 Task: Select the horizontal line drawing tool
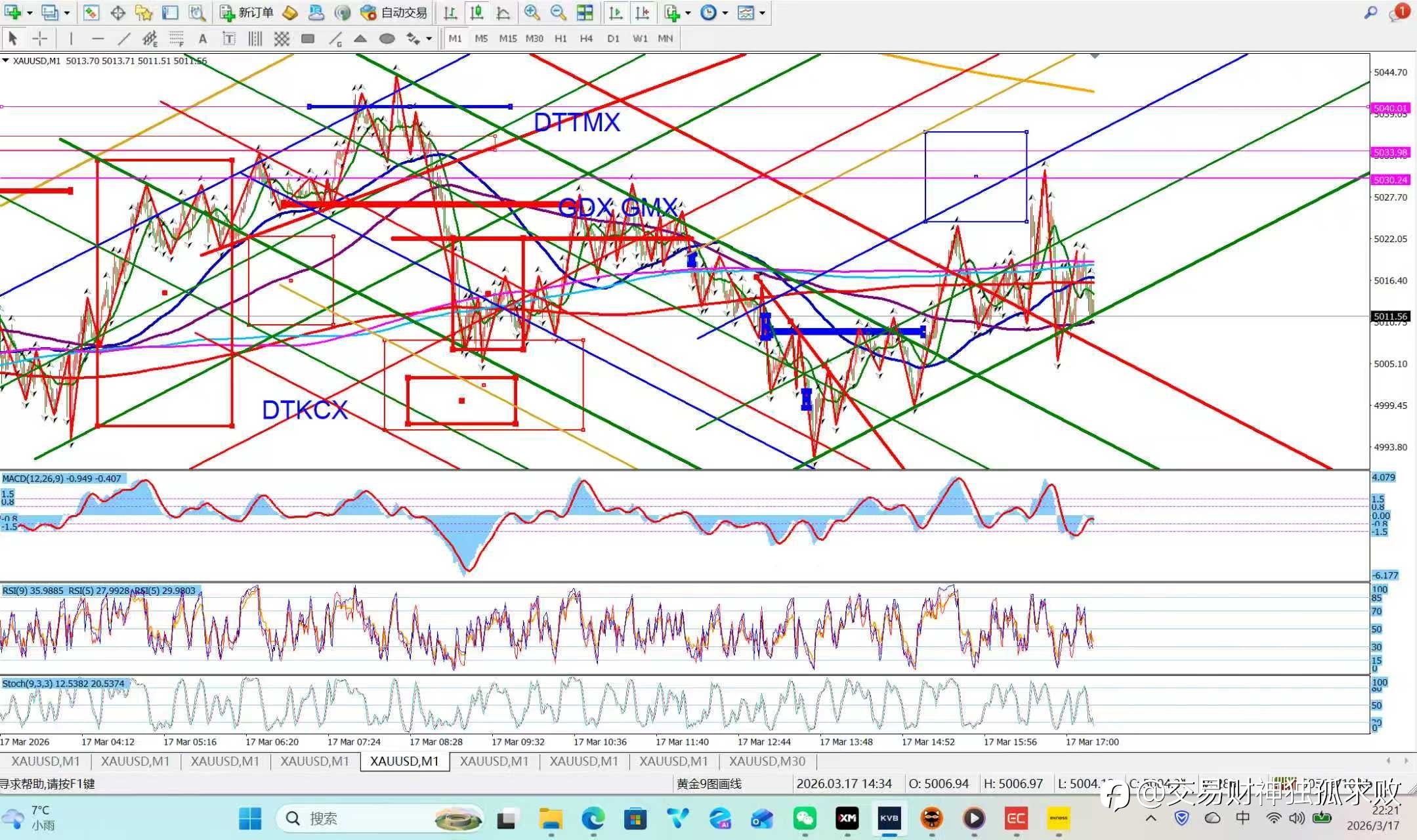pyautogui.click(x=98, y=39)
